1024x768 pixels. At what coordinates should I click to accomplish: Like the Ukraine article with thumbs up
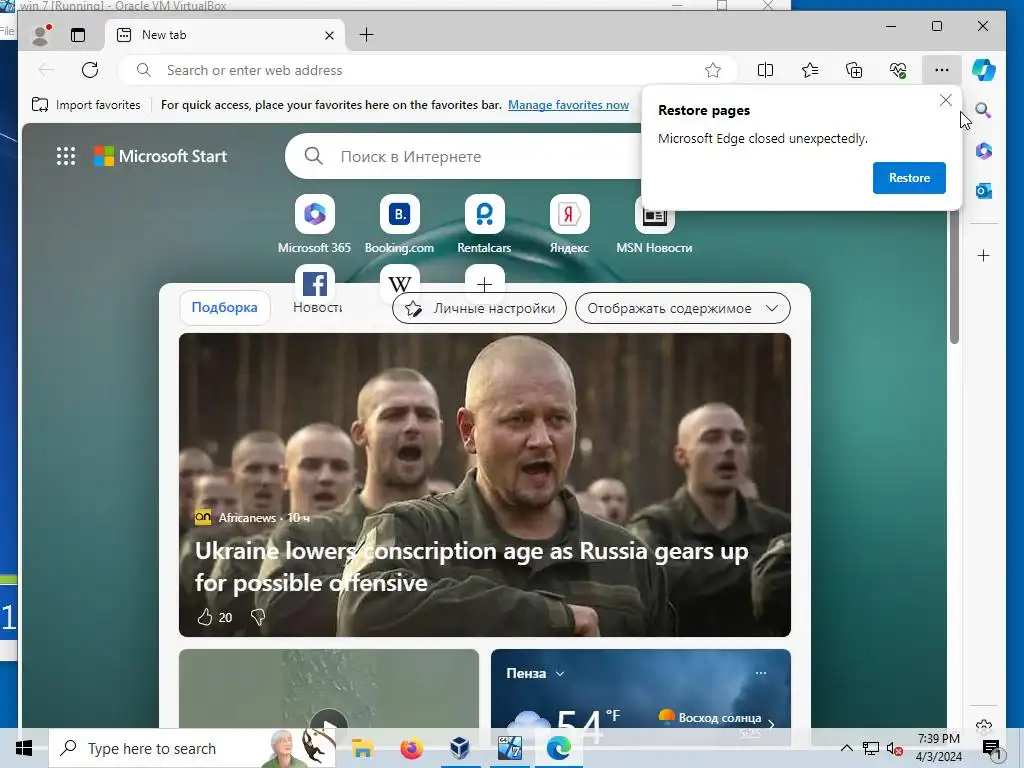click(x=204, y=617)
